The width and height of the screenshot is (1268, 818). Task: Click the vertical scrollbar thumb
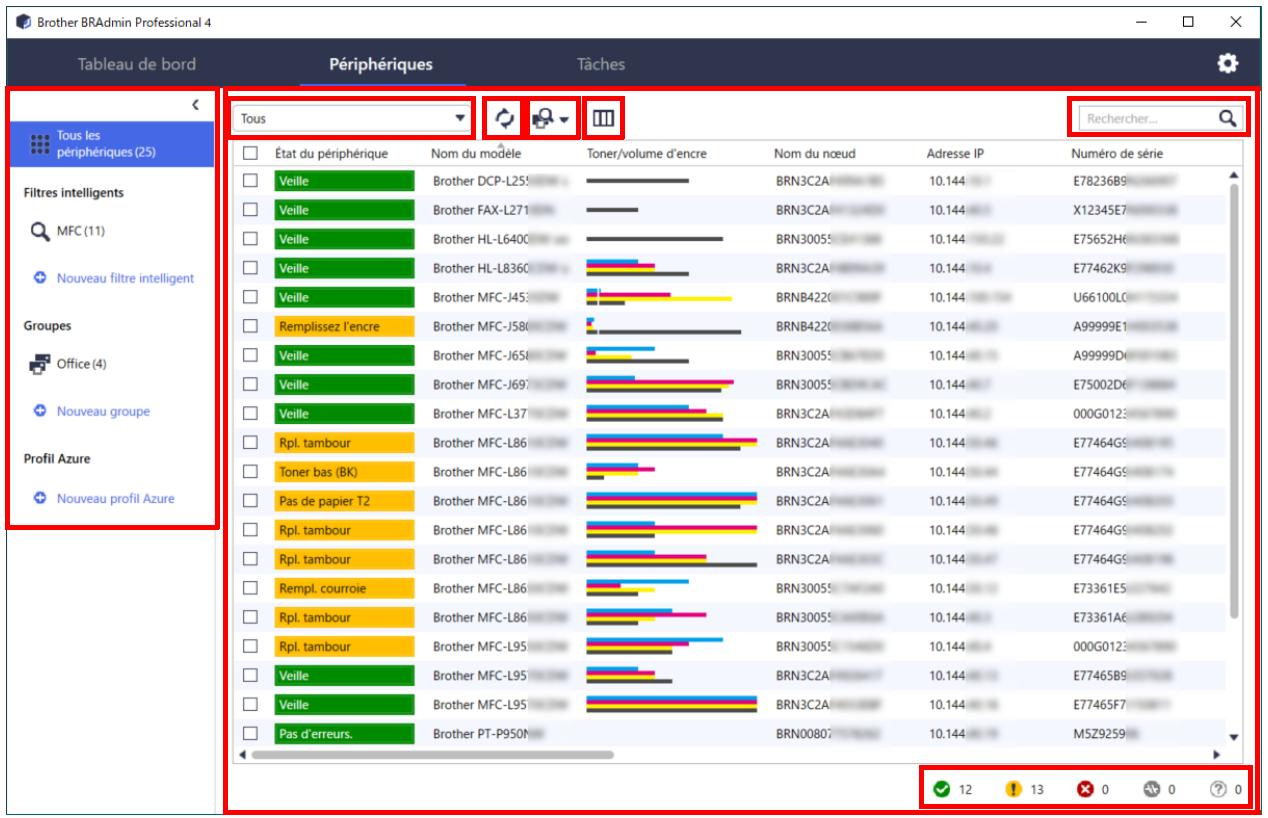pos(1233,400)
